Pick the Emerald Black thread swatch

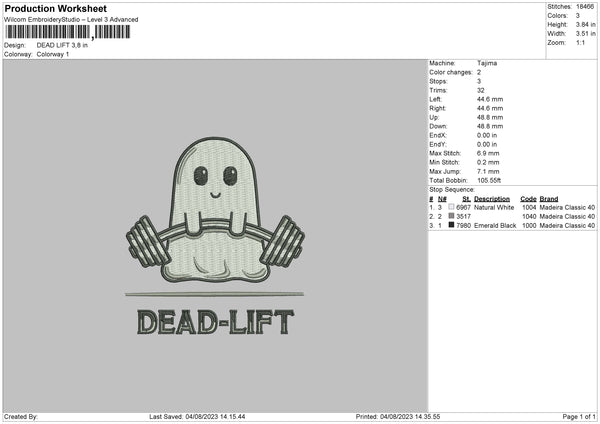450,226
